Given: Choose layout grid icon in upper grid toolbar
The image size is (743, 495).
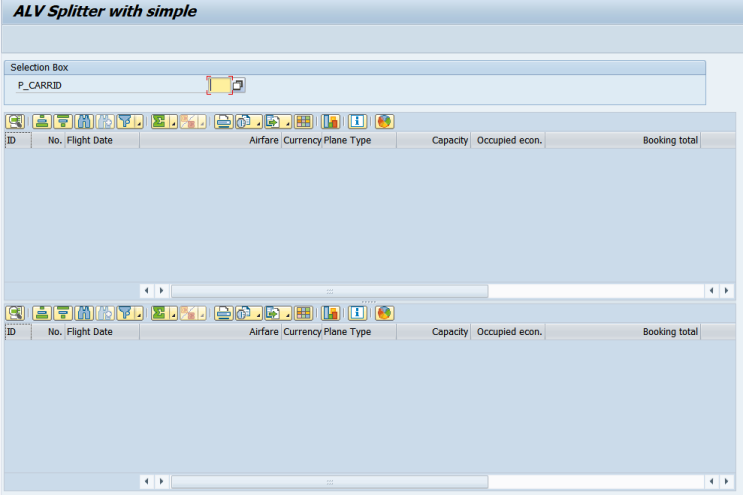Looking at the screenshot, I should [x=303, y=122].
